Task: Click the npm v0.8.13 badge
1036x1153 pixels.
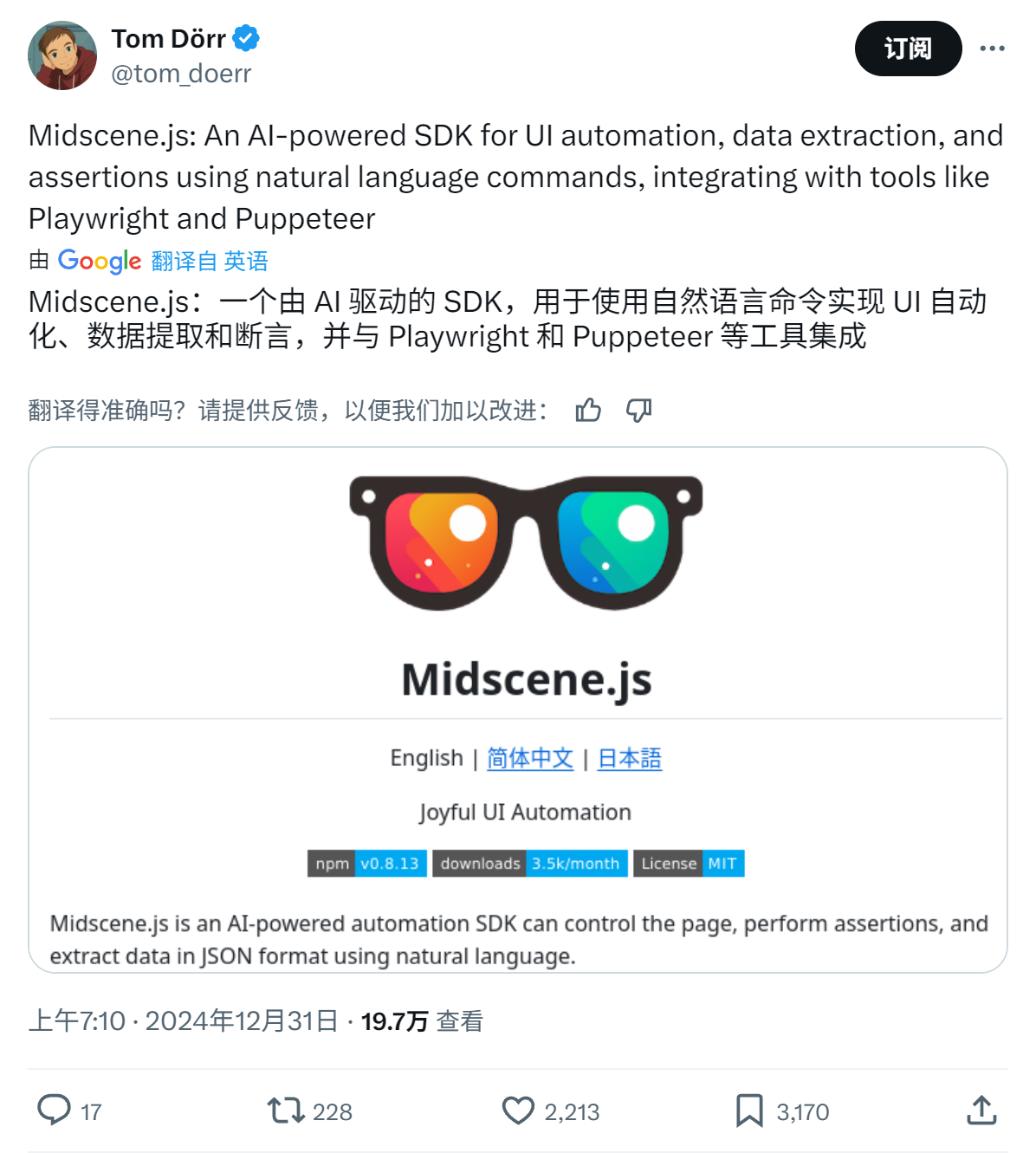Action: (367, 864)
